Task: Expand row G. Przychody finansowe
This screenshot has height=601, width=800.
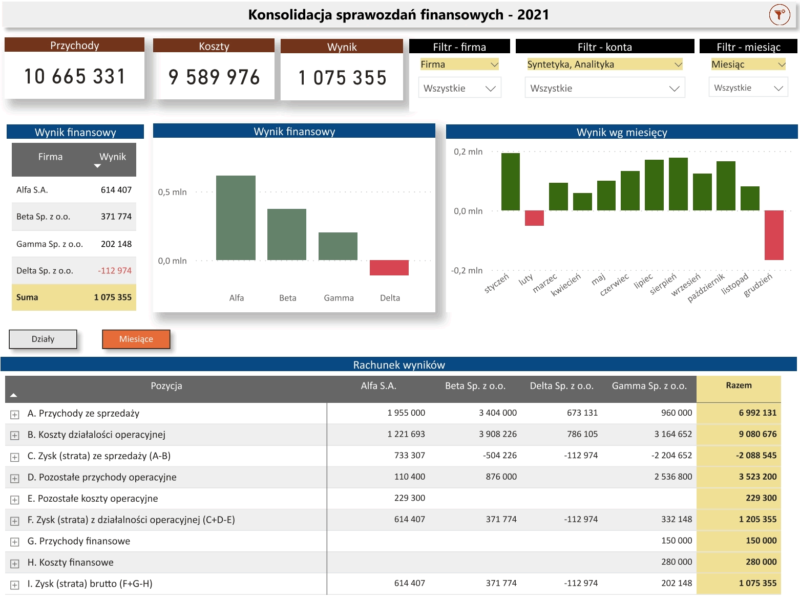Action: coord(14,541)
